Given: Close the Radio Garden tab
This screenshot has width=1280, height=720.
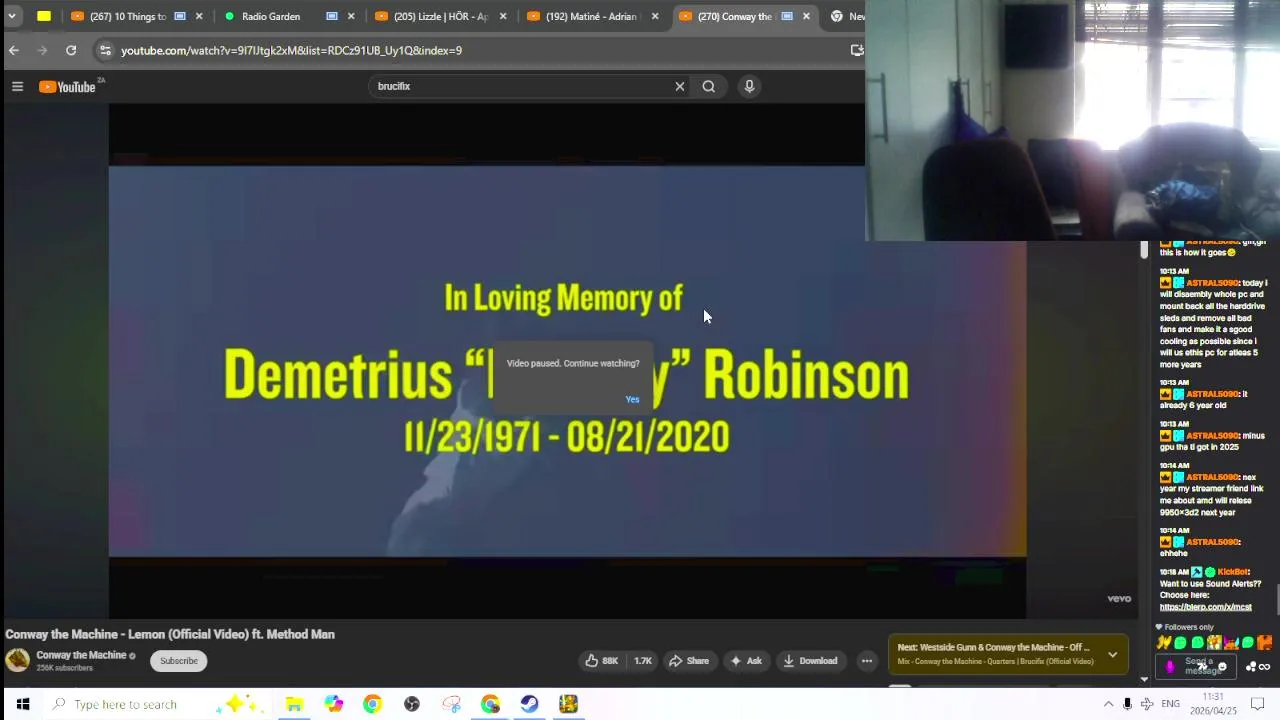Looking at the screenshot, I should pos(351,16).
